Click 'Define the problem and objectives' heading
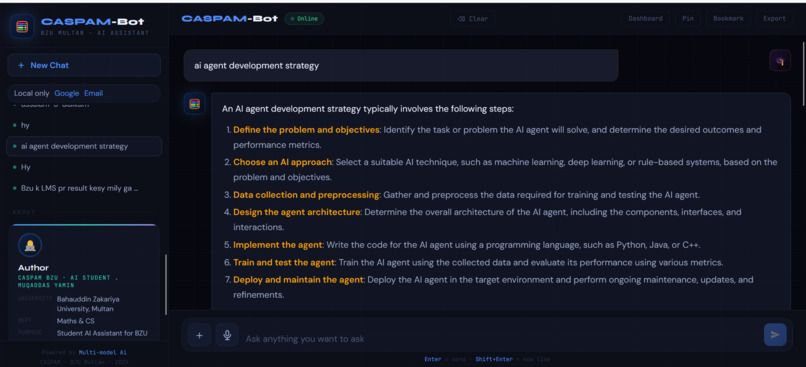This screenshot has height=367, width=806. (306, 130)
